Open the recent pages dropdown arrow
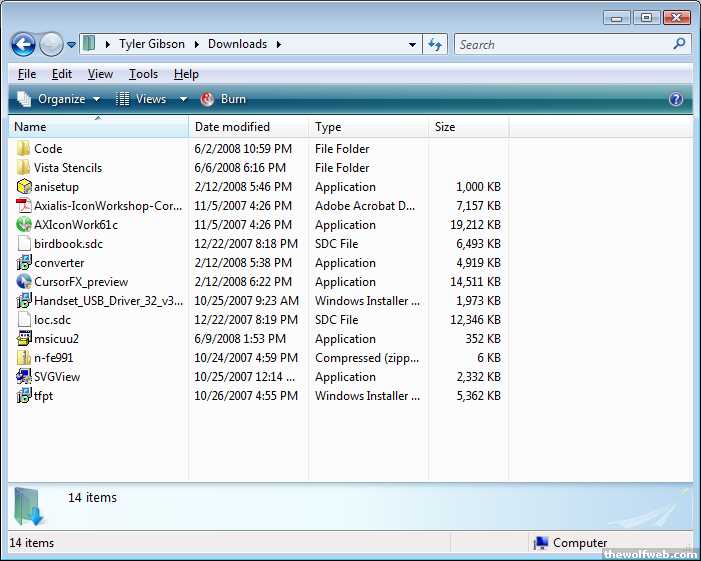 pos(71,45)
